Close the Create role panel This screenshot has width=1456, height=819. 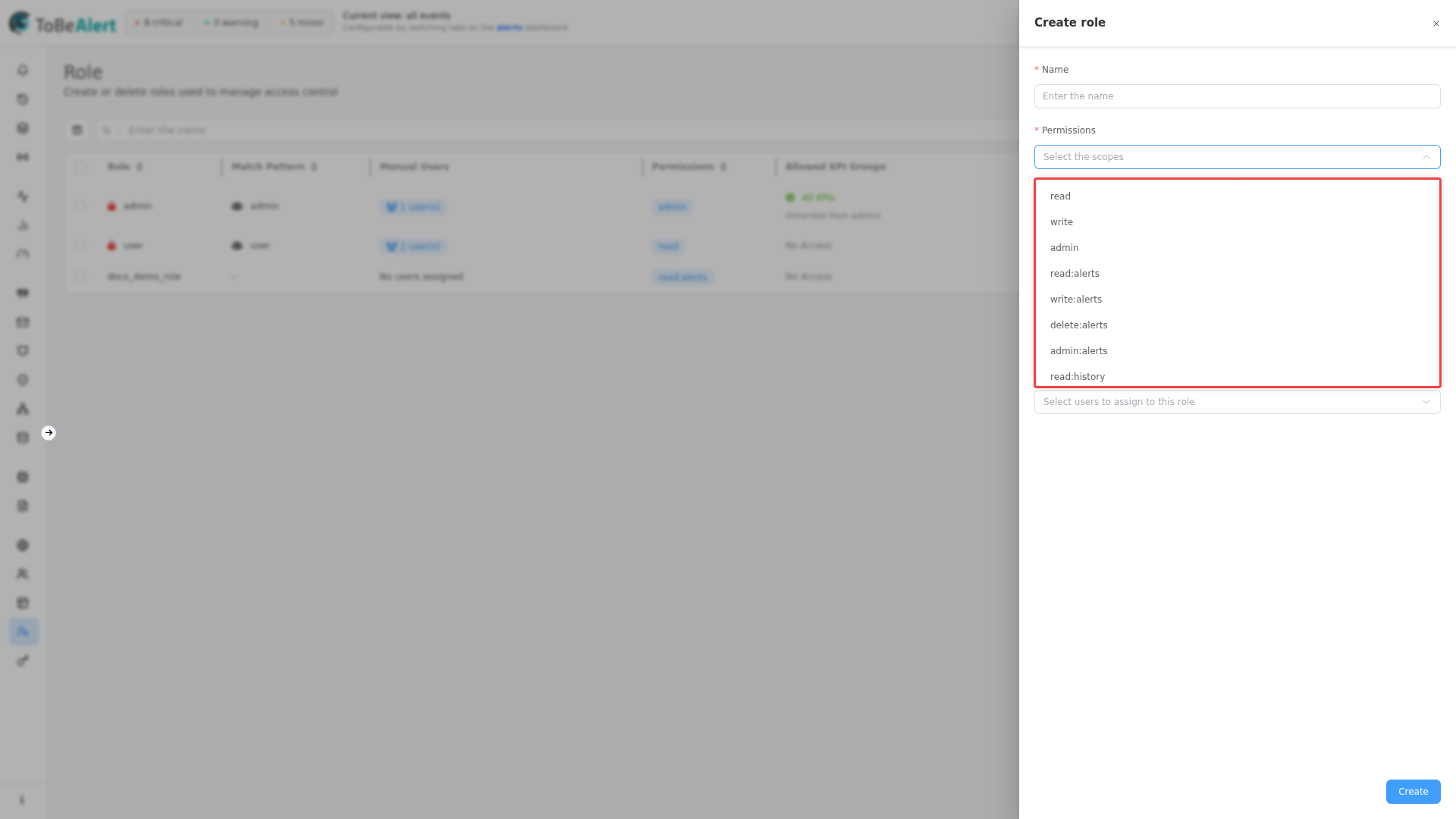pos(1436,24)
